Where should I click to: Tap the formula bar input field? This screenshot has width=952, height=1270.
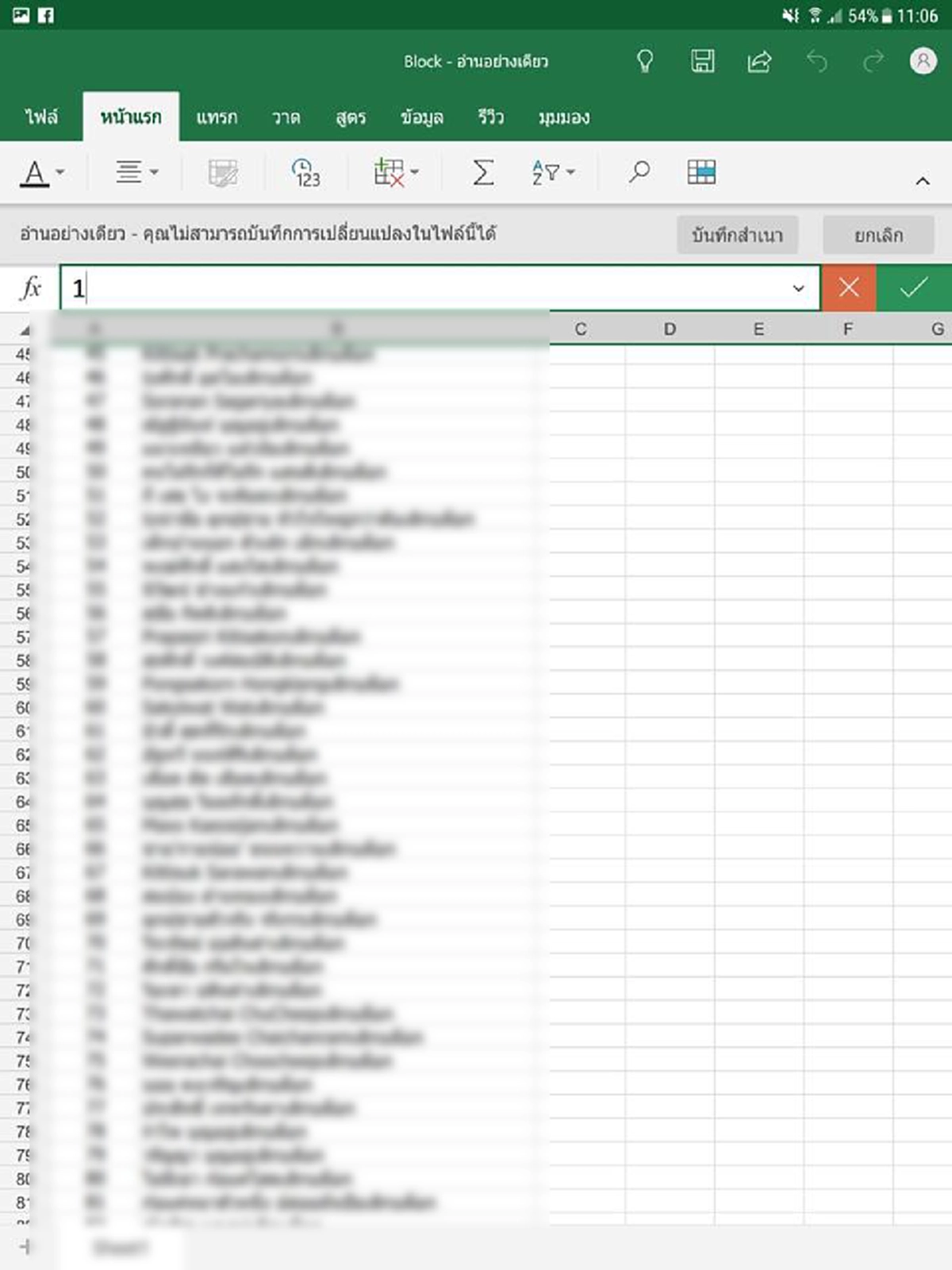(x=428, y=288)
